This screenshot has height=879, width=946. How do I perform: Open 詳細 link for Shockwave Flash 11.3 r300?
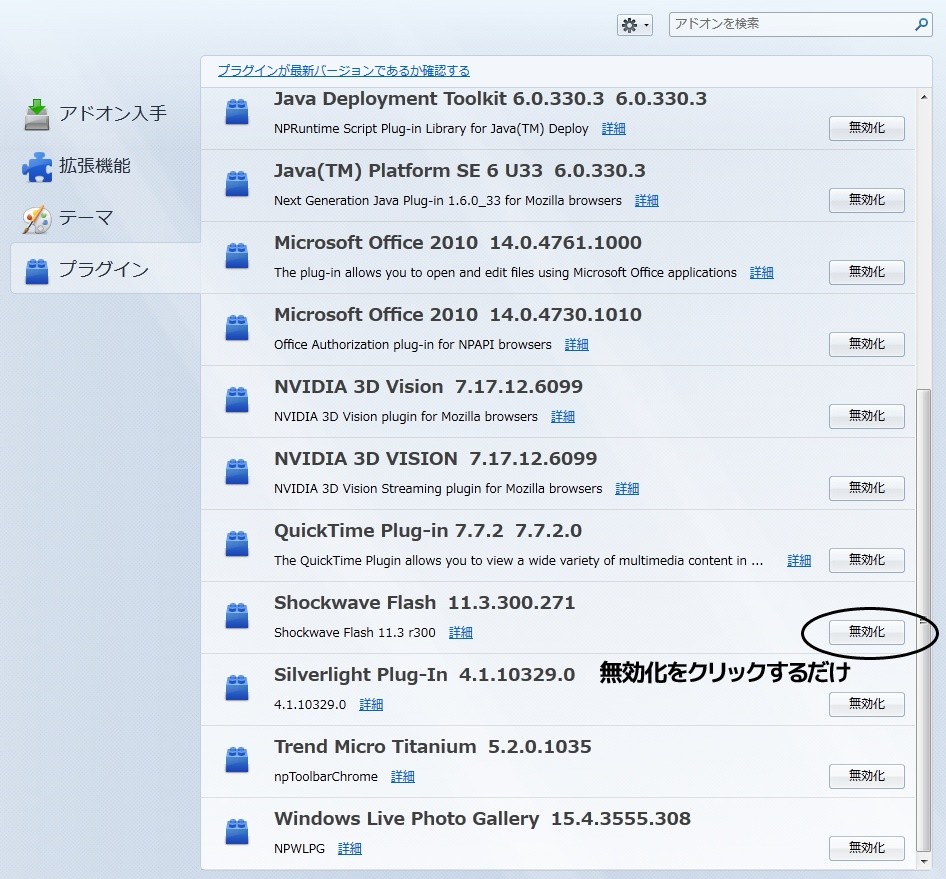(461, 632)
